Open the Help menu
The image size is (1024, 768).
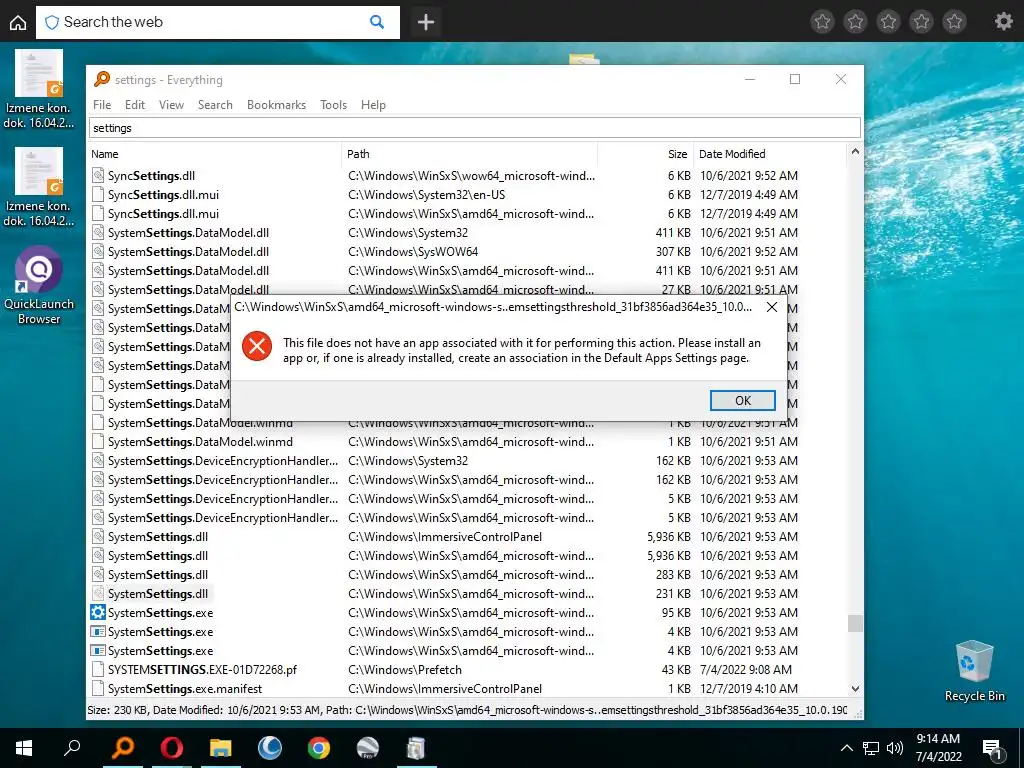(373, 104)
